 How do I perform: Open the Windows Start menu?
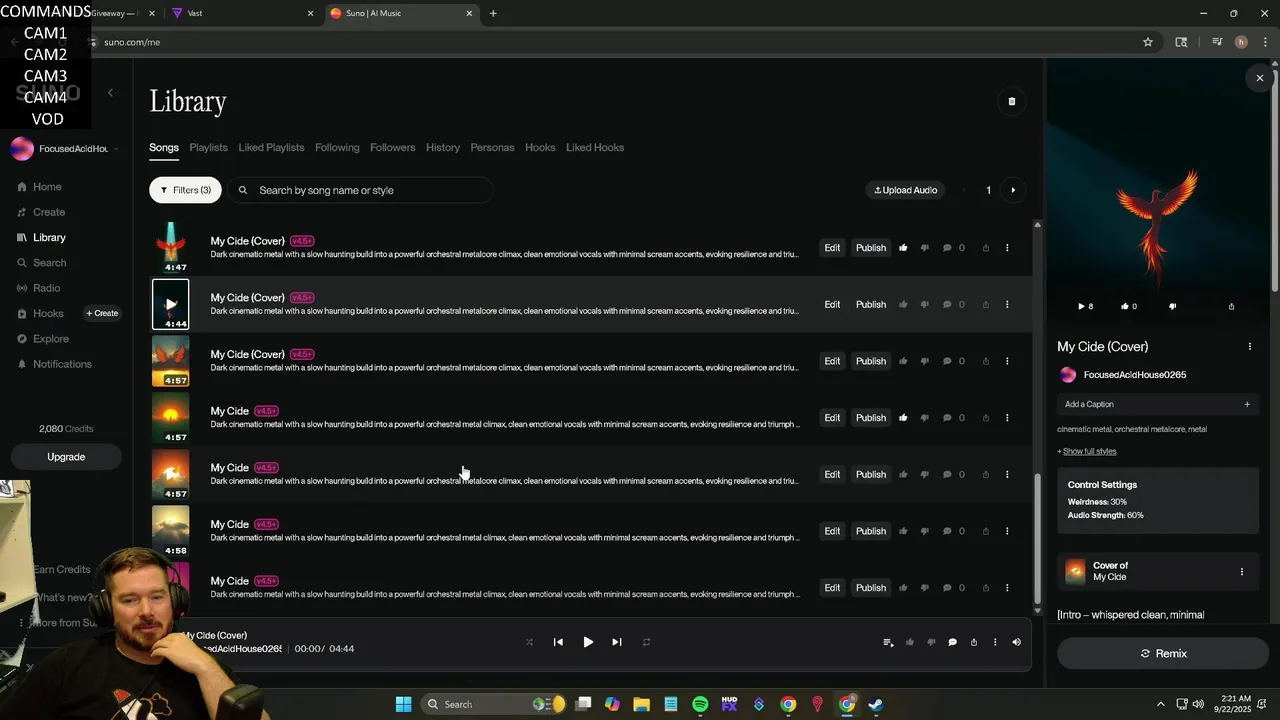(x=403, y=704)
